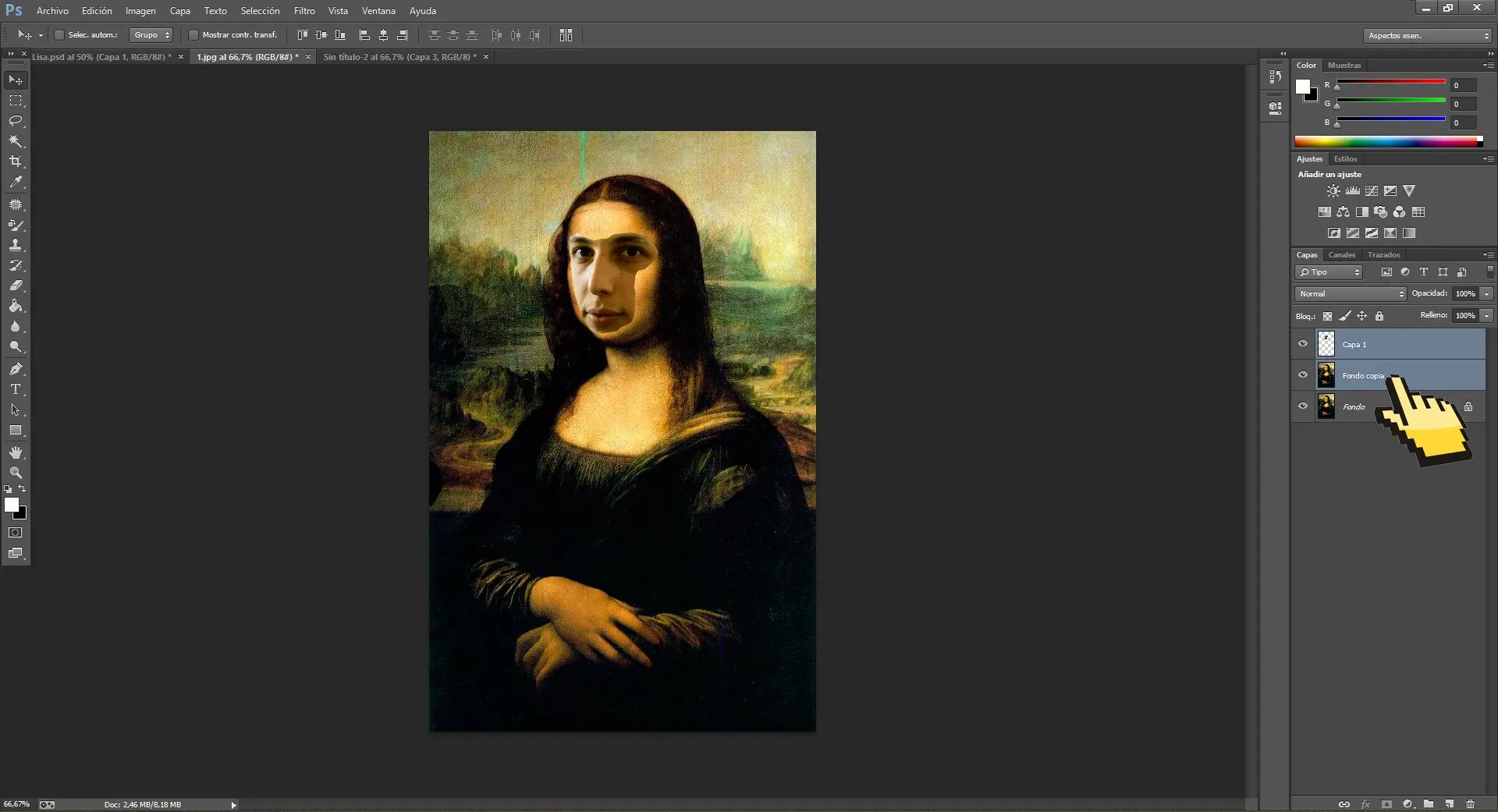This screenshot has height=812, width=1498.
Task: Select the Spot Healing Brush tool
Action: pos(16,204)
